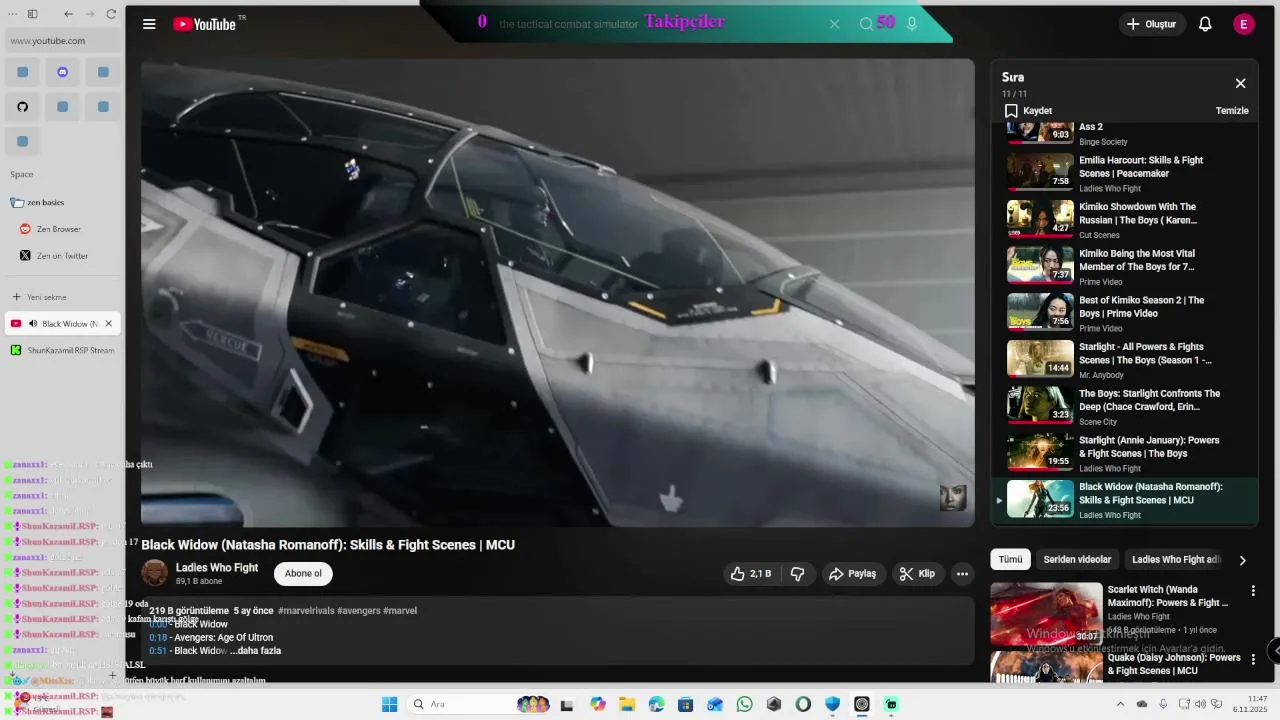Open the volume icon in system tray
This screenshot has height=720, width=1280.
[x=1200, y=704]
